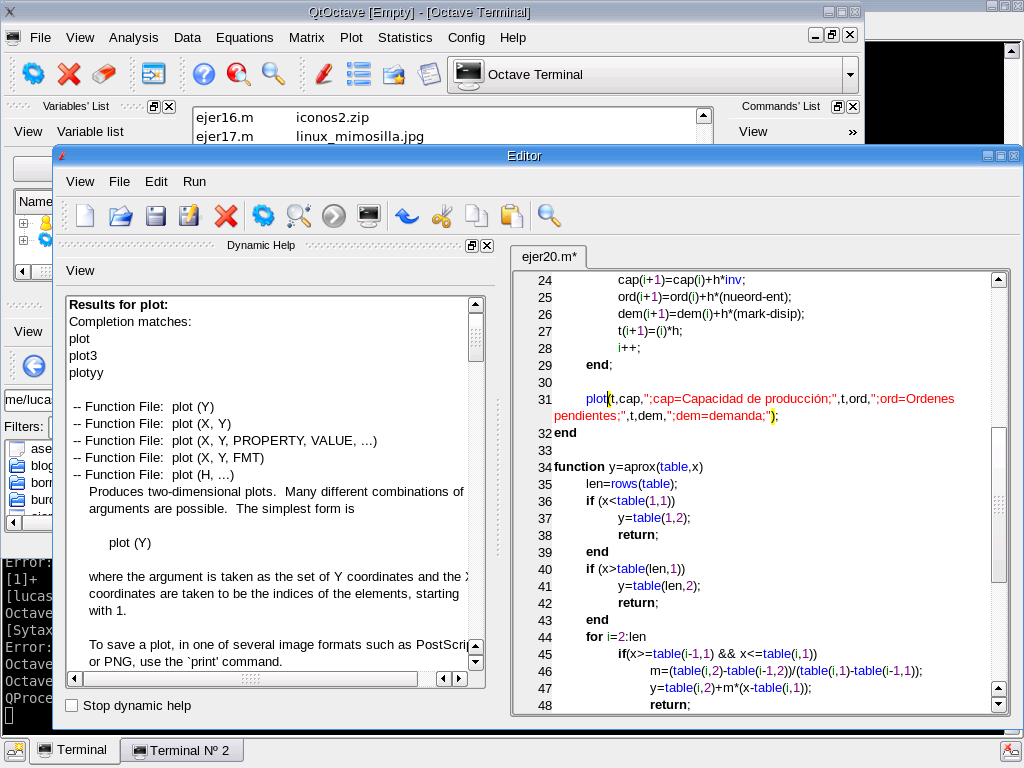This screenshot has width=1024, height=768.
Task: Click the scissors Cut icon
Action: coord(442,216)
